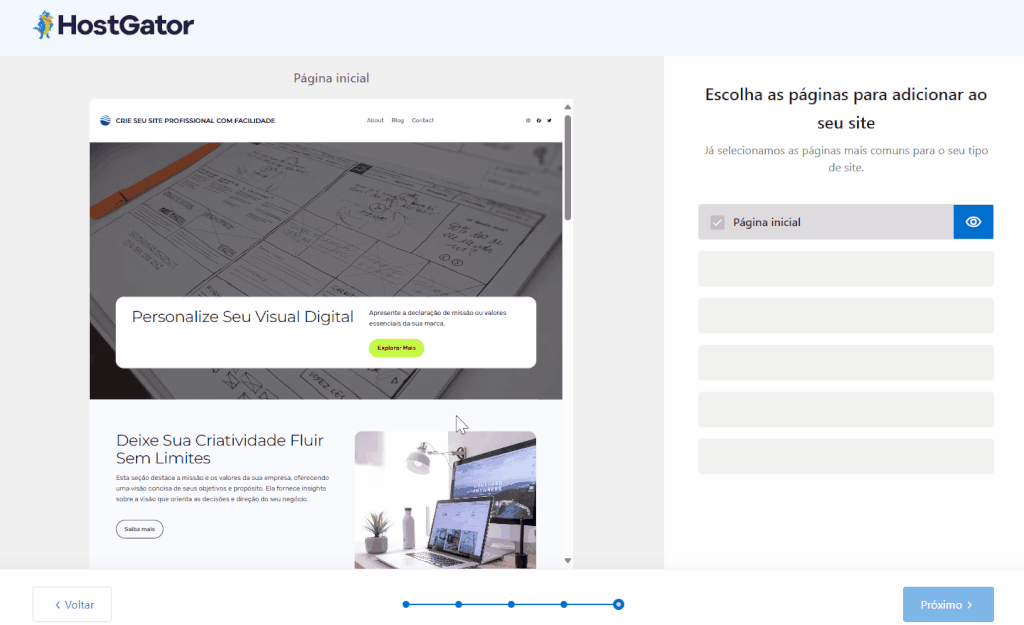Click the chevron in the Voltar button

57,605
